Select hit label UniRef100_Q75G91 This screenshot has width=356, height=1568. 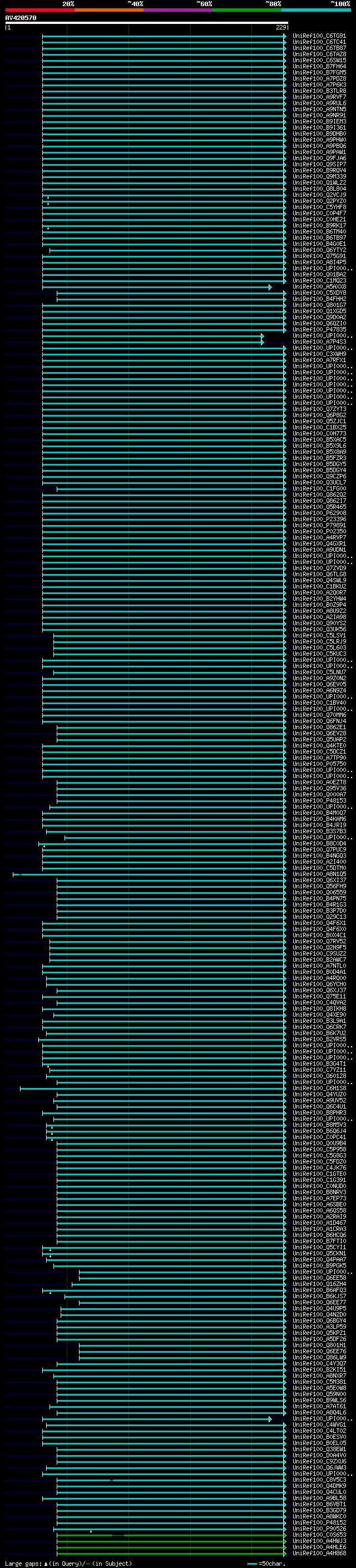coord(319,256)
